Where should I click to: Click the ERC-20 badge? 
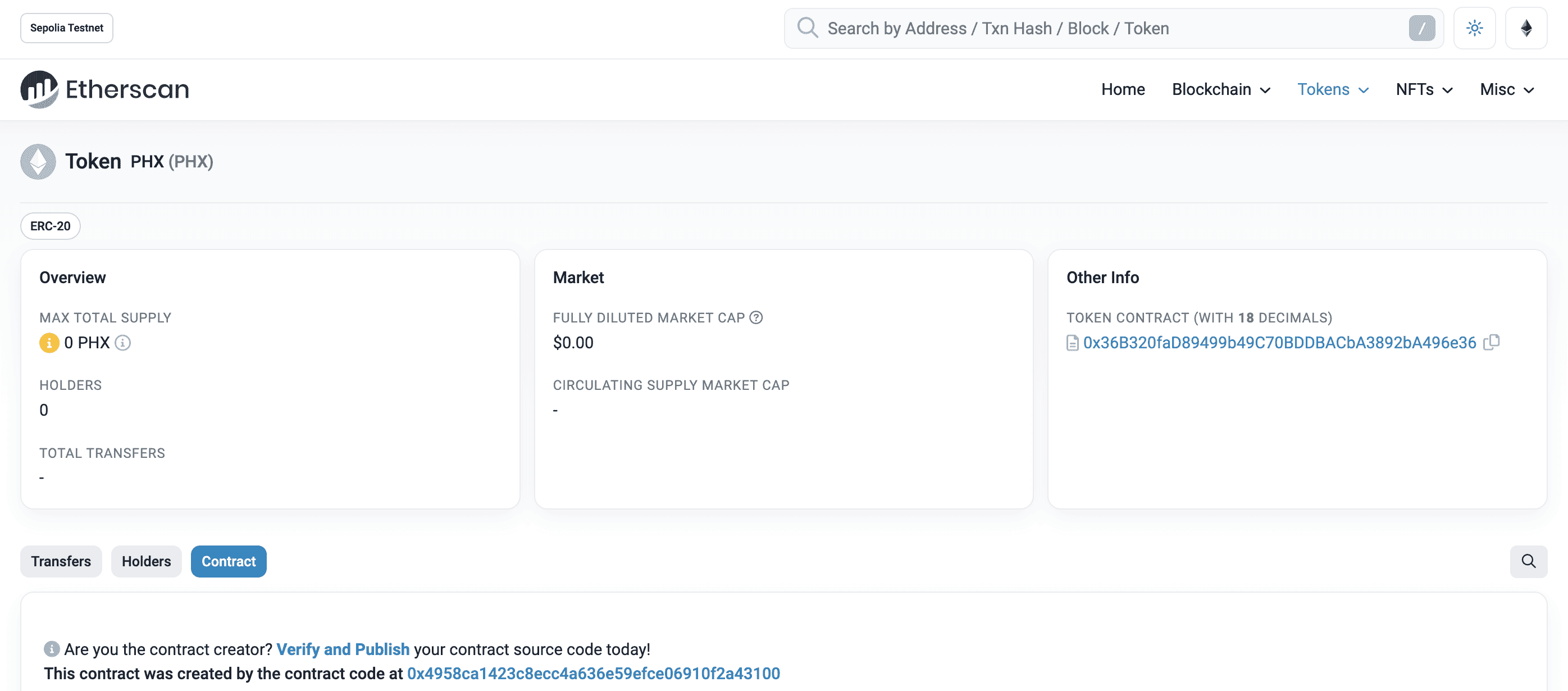click(x=51, y=226)
